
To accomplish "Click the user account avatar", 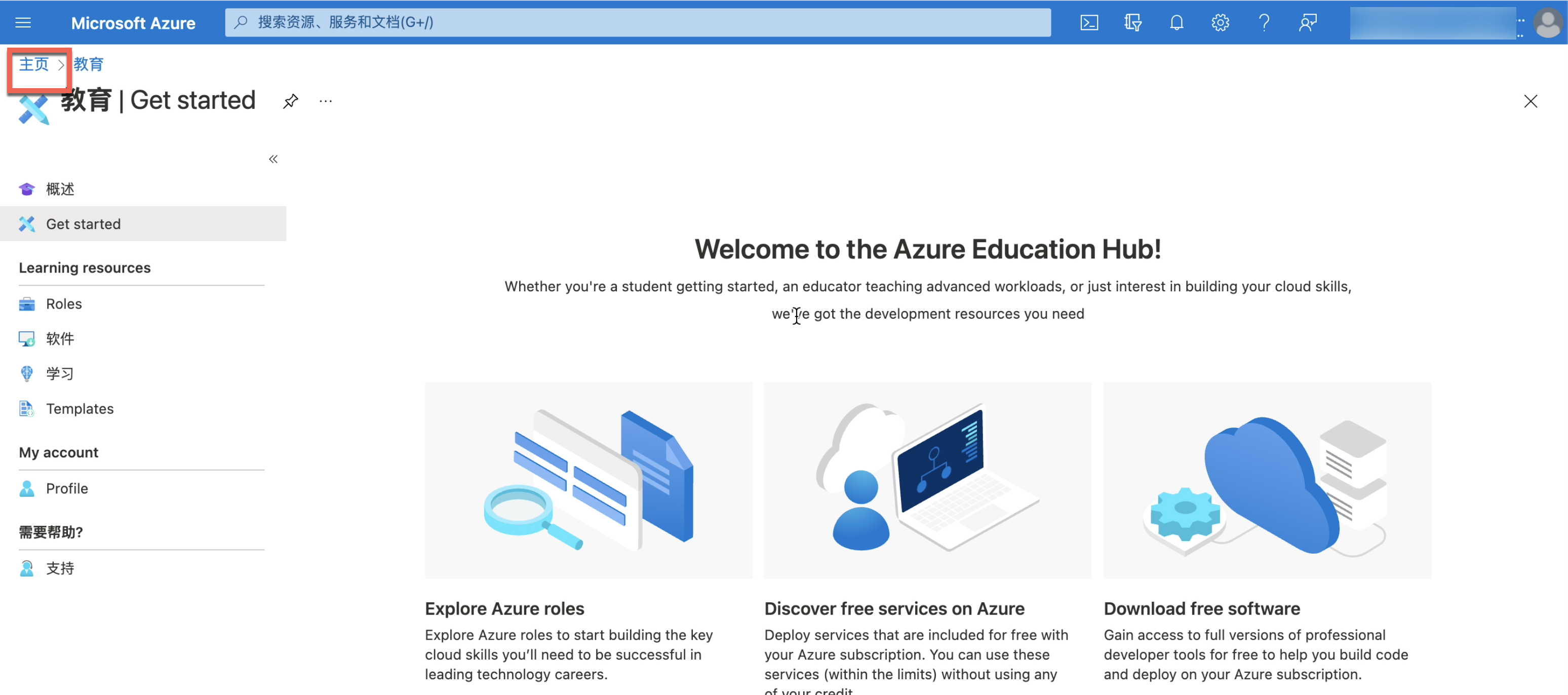I will coord(1547,22).
